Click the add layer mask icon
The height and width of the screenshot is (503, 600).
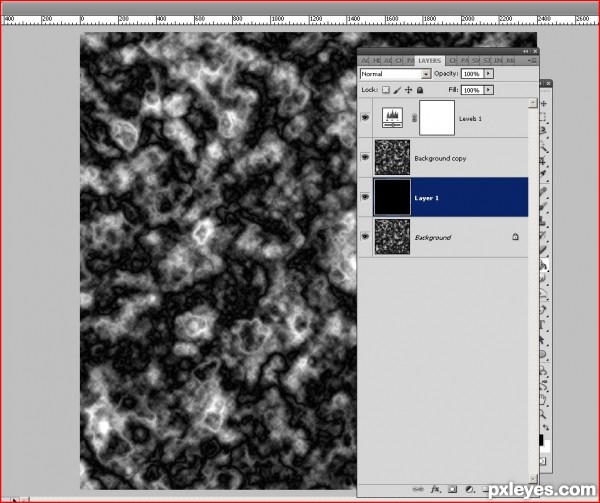[x=453, y=489]
